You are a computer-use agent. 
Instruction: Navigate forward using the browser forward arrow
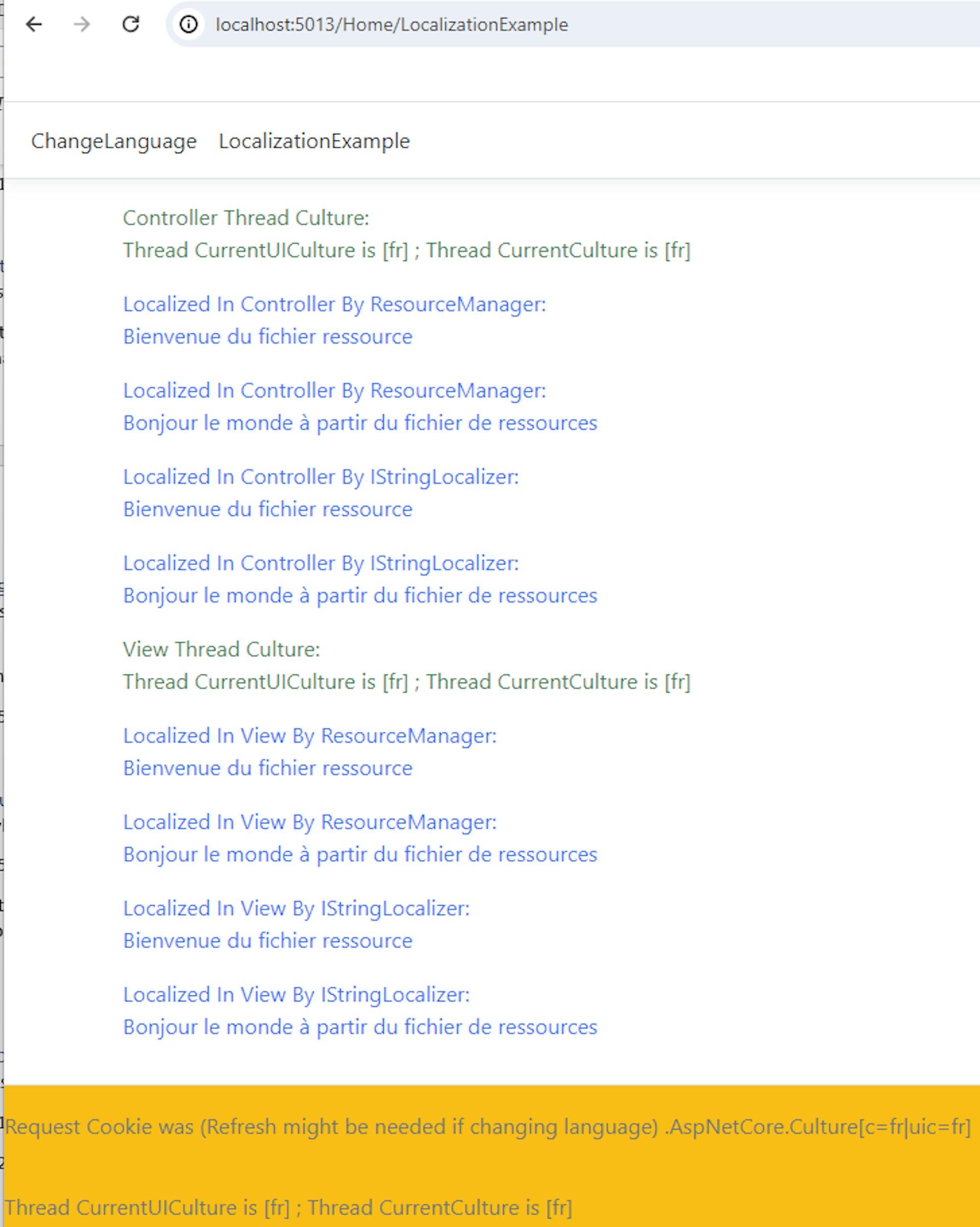point(83,25)
